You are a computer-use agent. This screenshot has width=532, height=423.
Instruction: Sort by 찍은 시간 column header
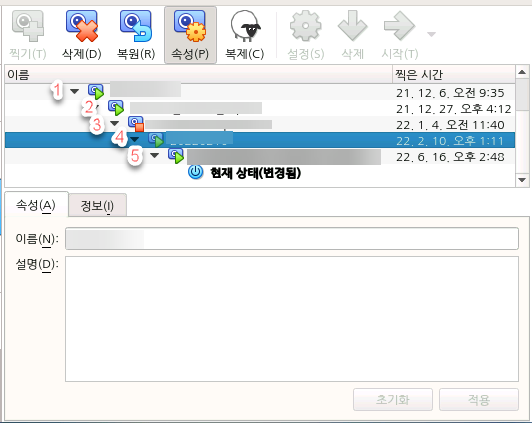coord(454,74)
